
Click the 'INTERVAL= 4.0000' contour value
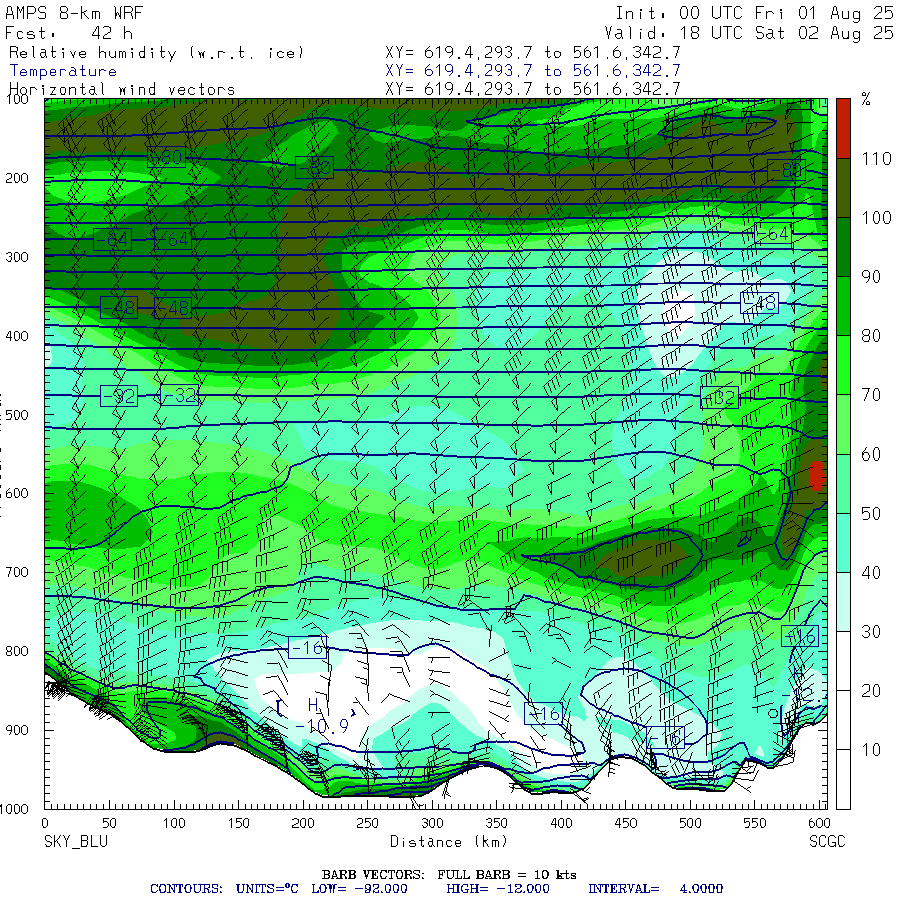655,889
